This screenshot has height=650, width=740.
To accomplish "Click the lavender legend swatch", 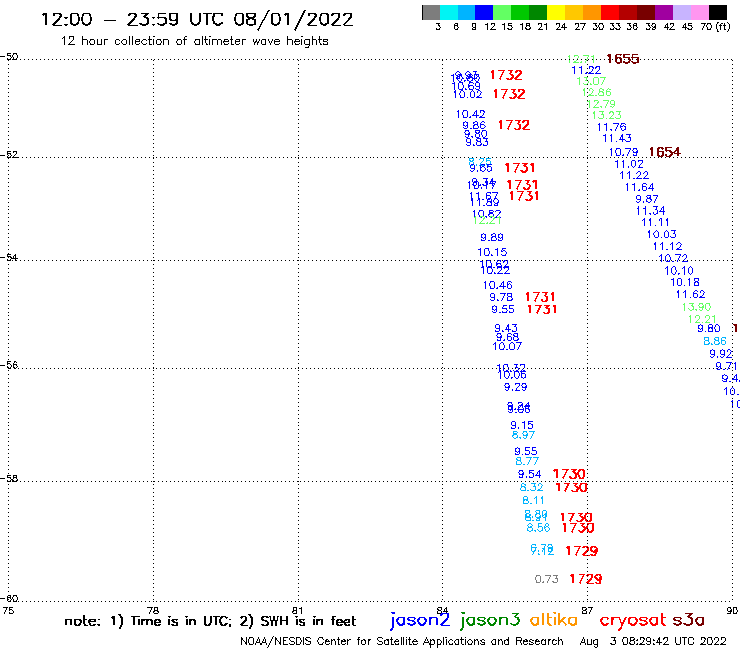I will (681, 12).
